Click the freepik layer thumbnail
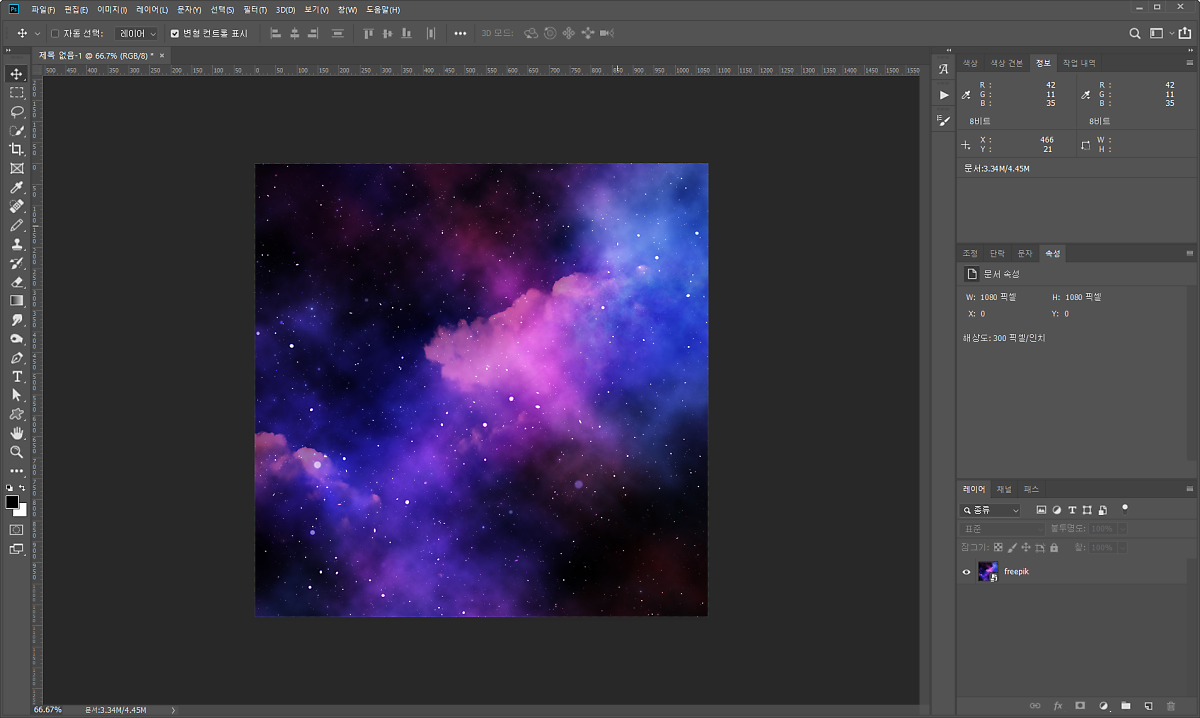This screenshot has height=718, width=1200. (988, 572)
